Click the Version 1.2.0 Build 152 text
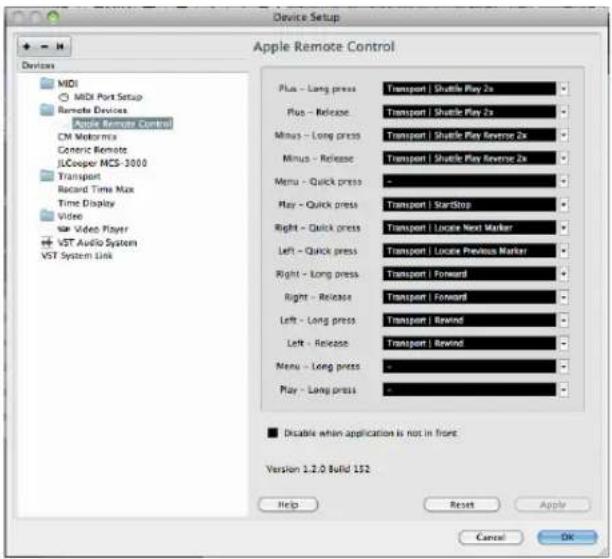The width and height of the screenshot is (612, 559). tap(318, 469)
